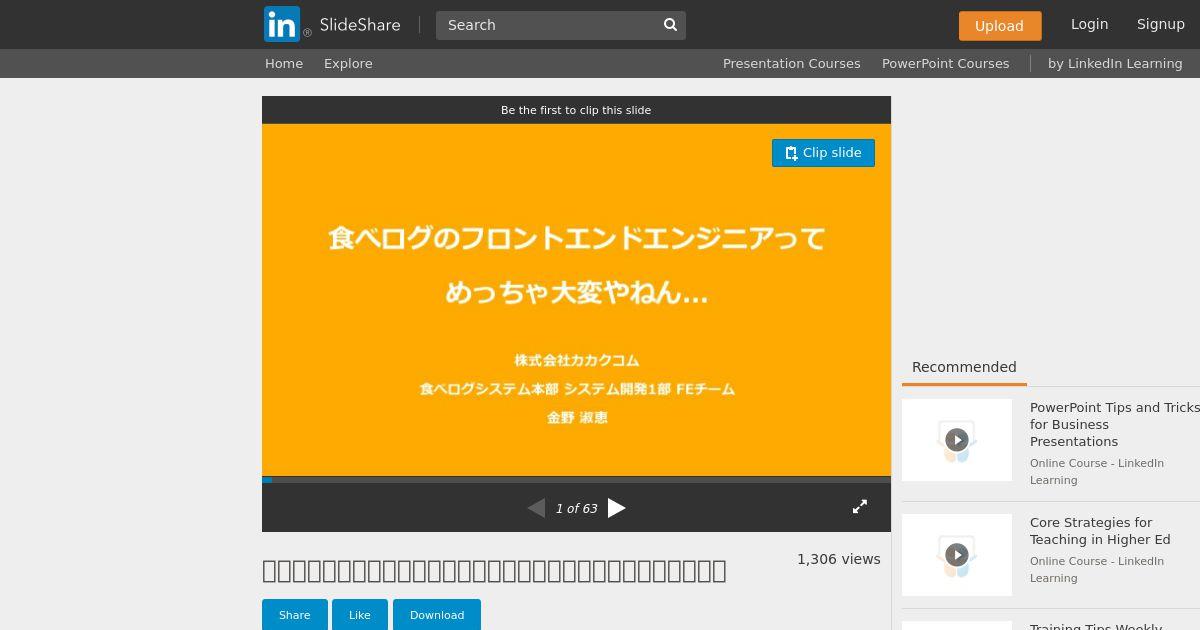
Task: Click 'Be the first to clip this slide'
Action: click(x=576, y=110)
